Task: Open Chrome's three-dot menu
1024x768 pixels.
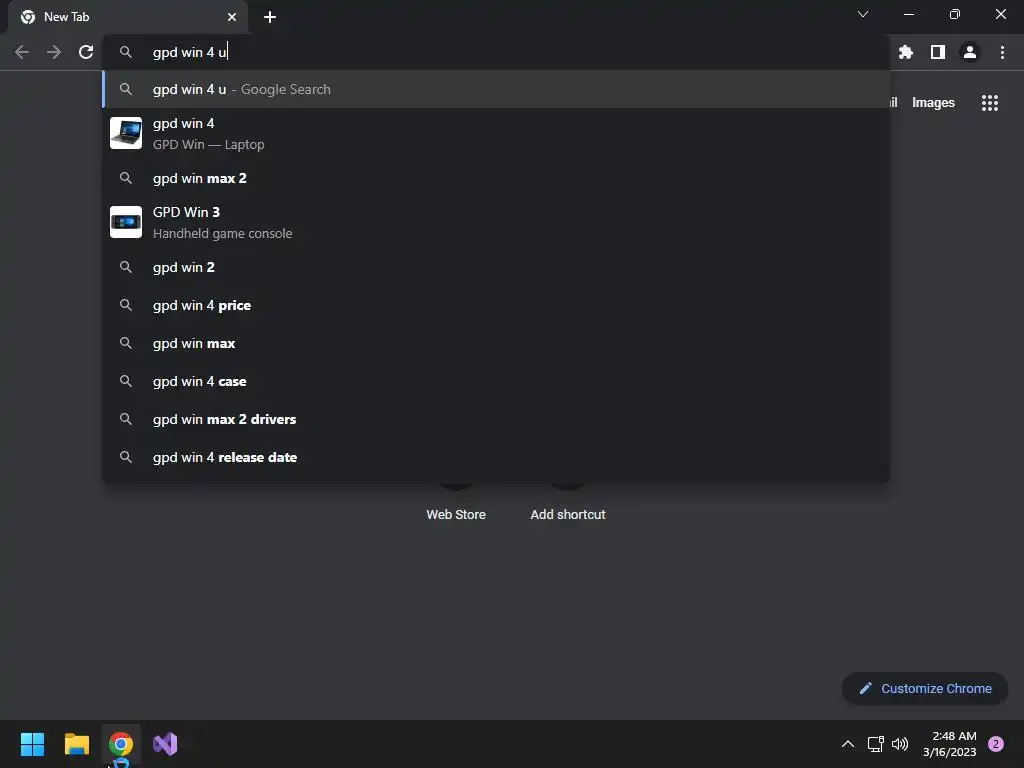Action: click(x=1002, y=52)
